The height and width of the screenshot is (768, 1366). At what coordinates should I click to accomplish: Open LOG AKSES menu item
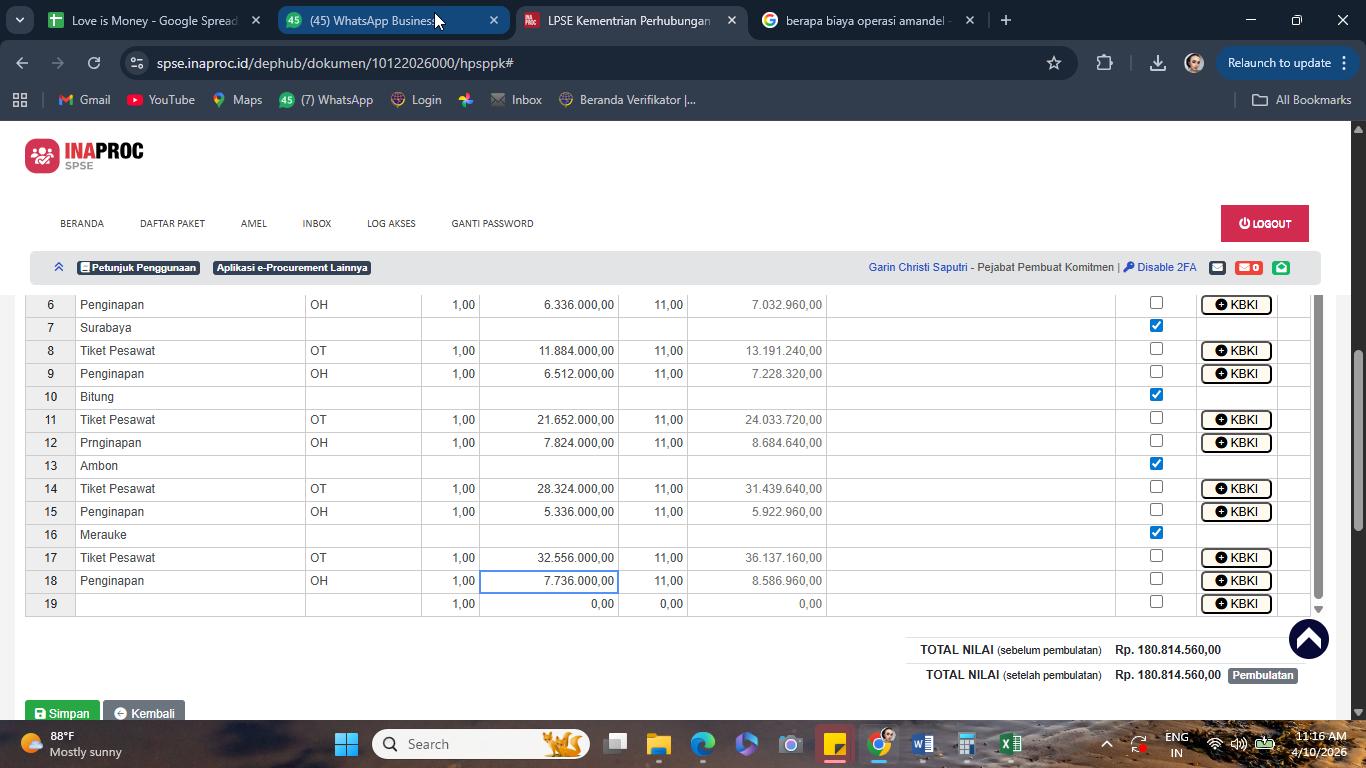click(391, 223)
